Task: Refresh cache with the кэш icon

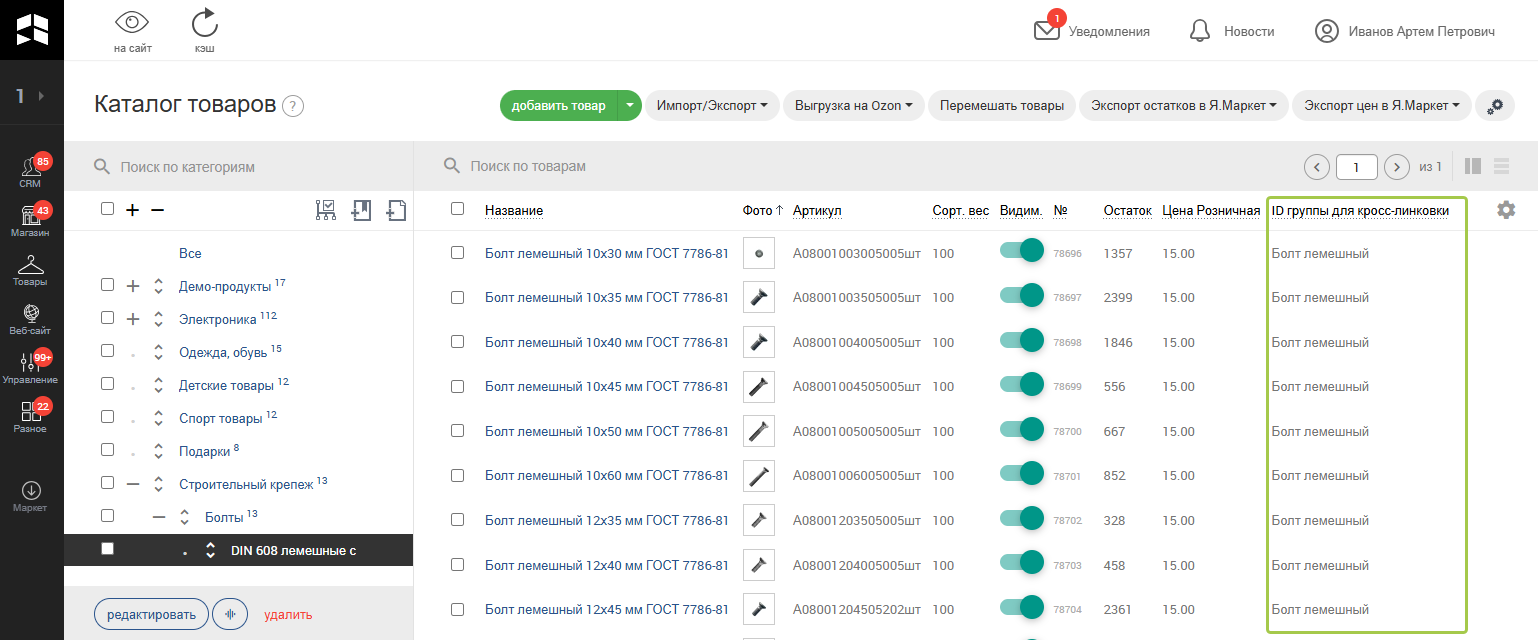Action: 204,23
